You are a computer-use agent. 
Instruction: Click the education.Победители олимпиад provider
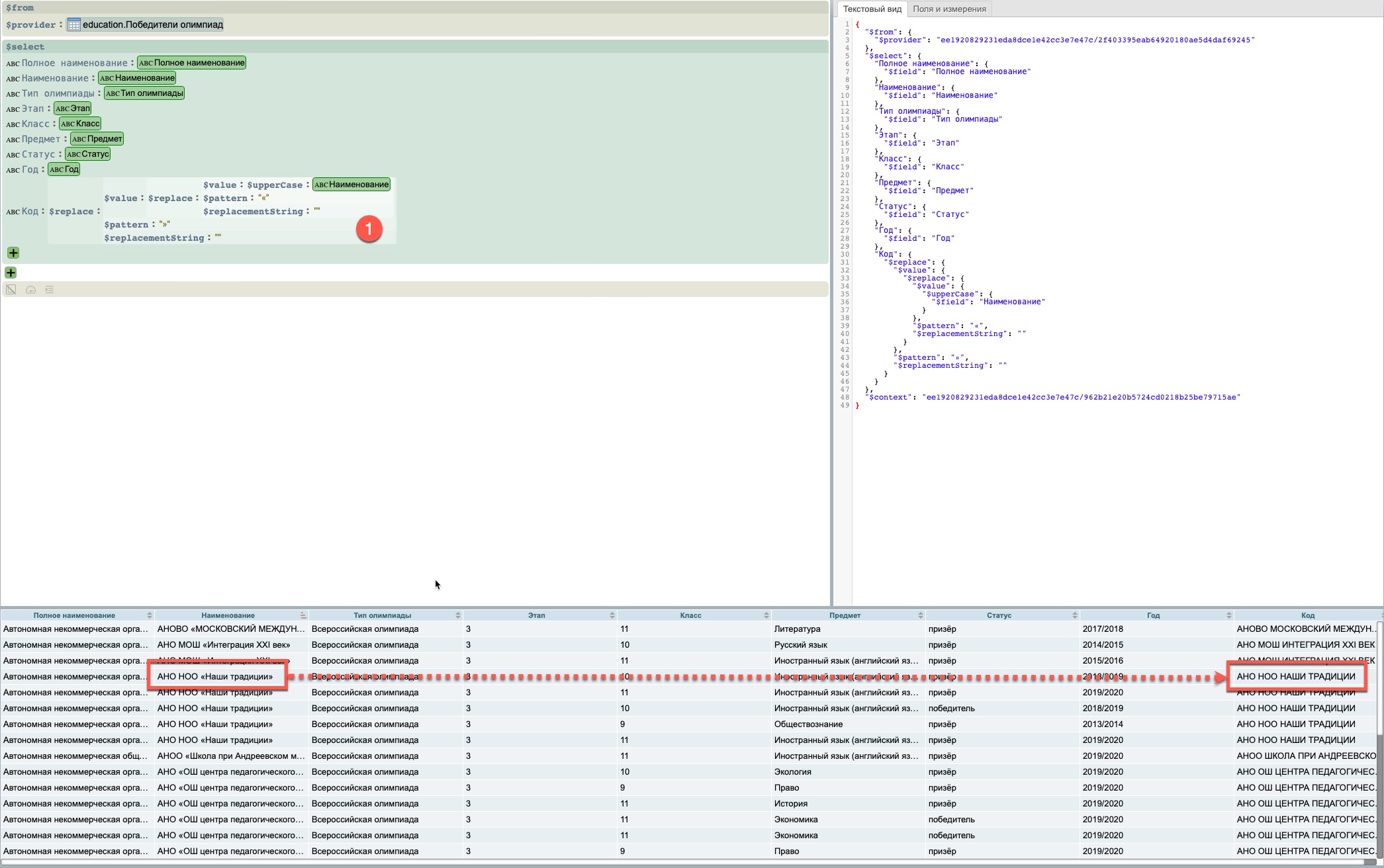152,25
